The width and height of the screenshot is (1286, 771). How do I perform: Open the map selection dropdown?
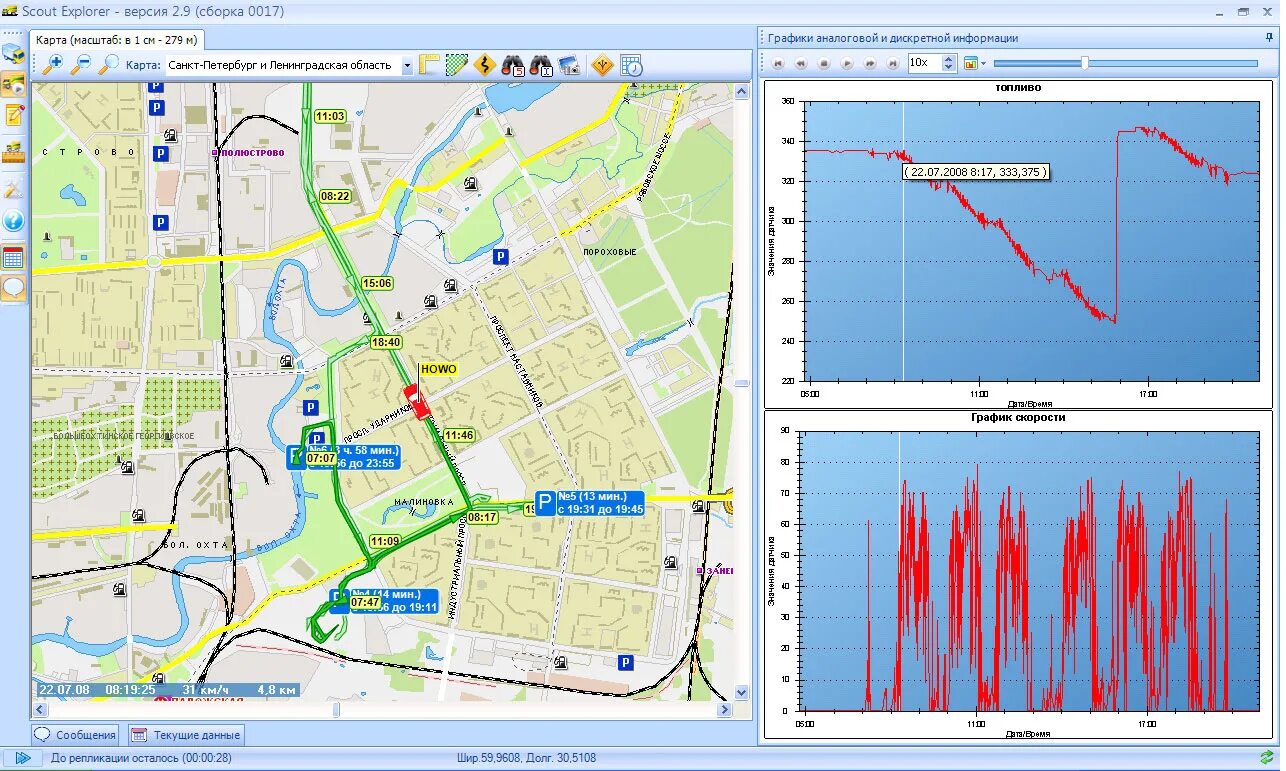[407, 66]
